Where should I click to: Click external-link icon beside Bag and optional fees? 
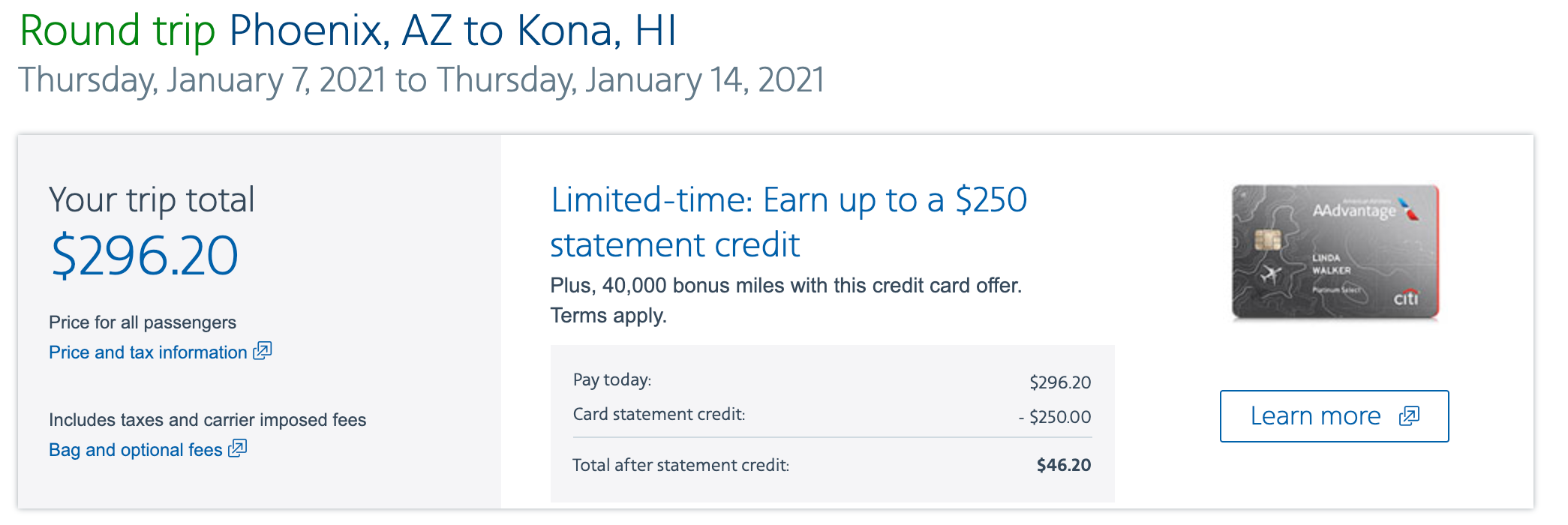[238, 448]
